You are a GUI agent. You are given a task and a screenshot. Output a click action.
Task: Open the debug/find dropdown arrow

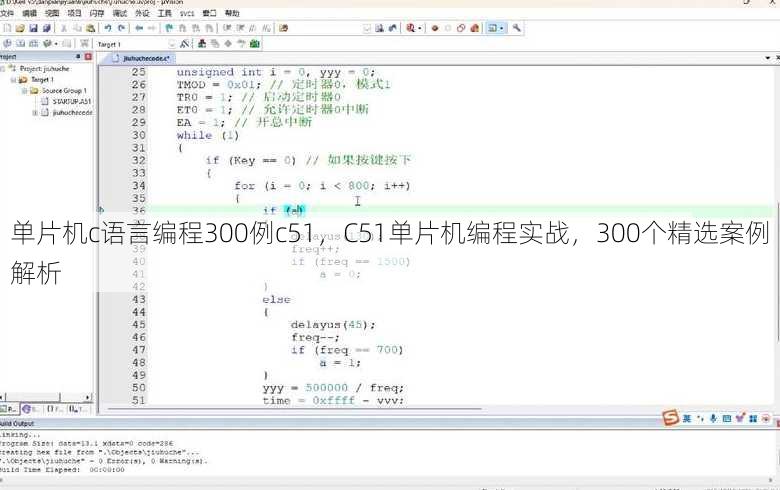pyautogui.click(x=420, y=28)
